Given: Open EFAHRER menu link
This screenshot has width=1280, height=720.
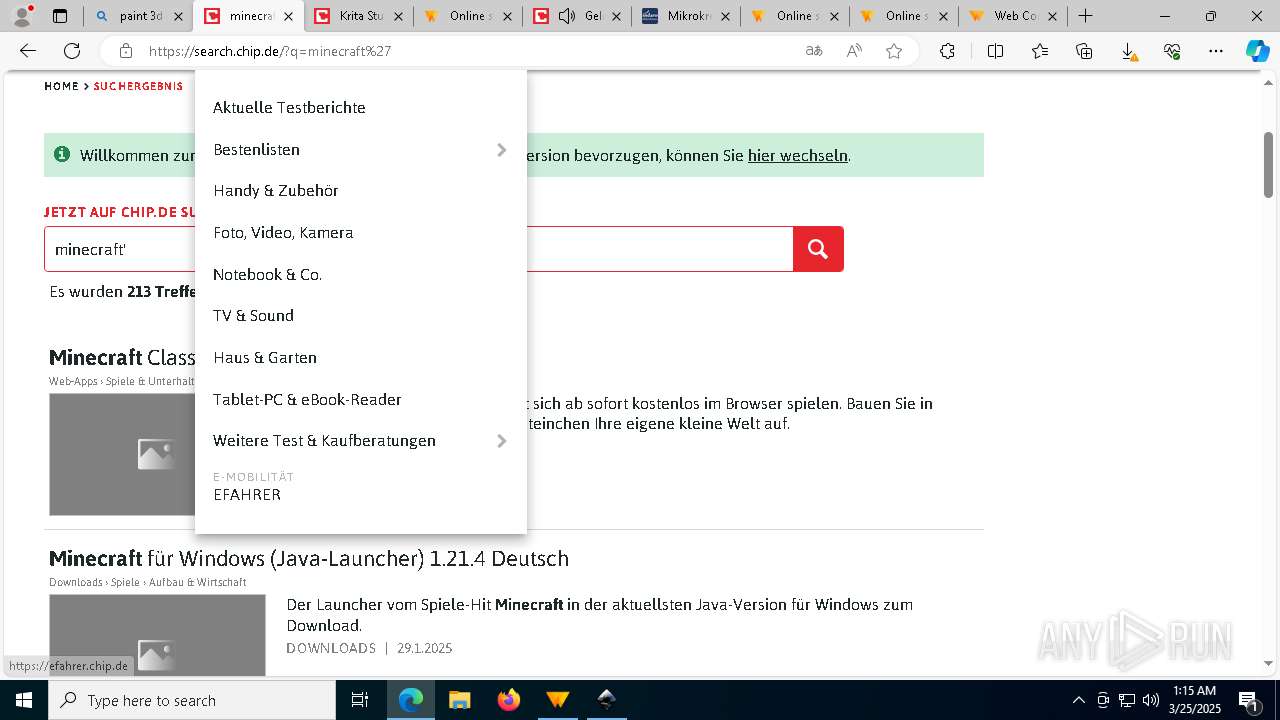Looking at the screenshot, I should coord(247,495).
